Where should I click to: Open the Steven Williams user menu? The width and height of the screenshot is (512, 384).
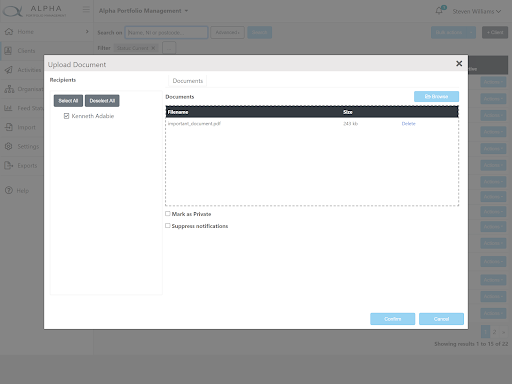point(477,11)
